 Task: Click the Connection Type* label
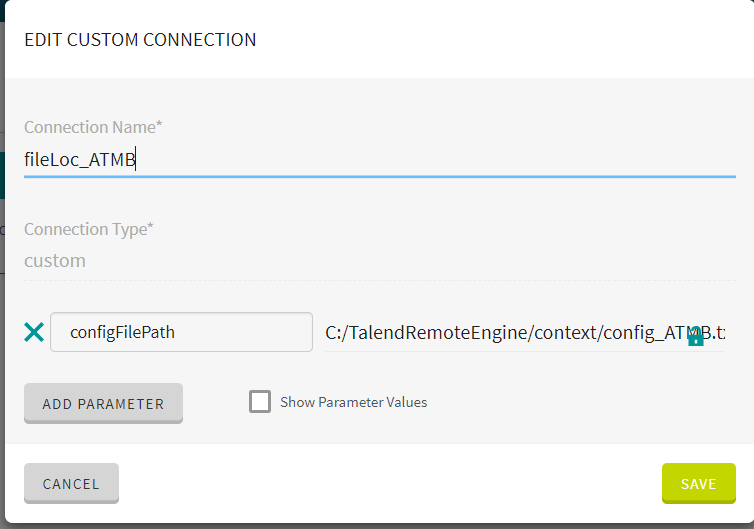point(88,229)
